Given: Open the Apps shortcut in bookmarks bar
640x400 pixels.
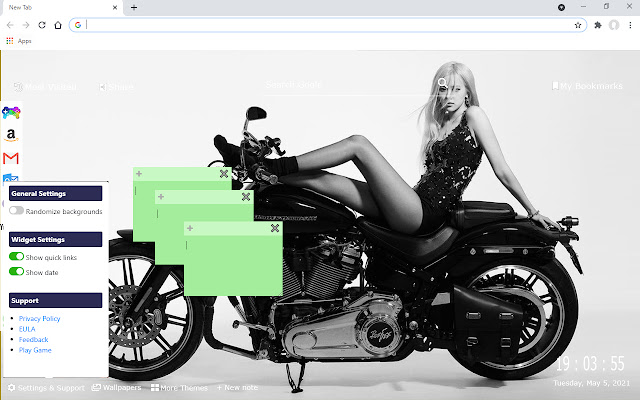Looking at the screenshot, I should coord(19,41).
